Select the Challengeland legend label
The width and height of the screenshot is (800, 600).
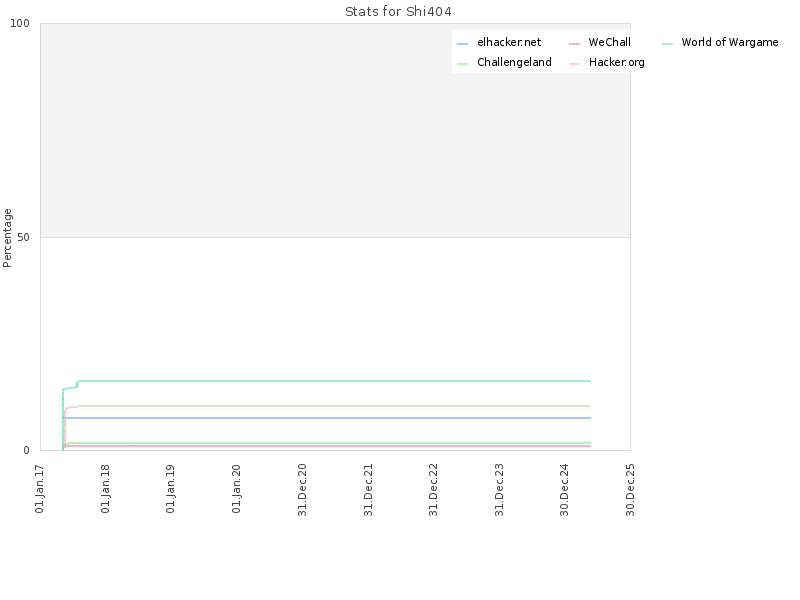(514, 62)
